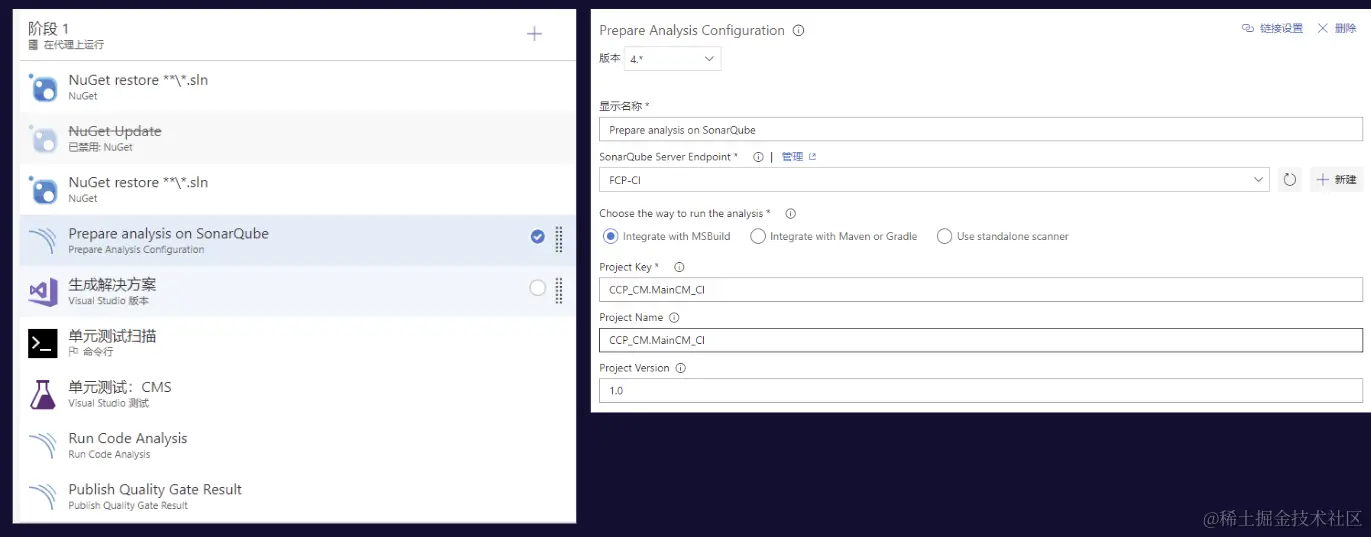Click the 显示名称 display name field
Screen dimensions: 1371x537
pos(981,130)
